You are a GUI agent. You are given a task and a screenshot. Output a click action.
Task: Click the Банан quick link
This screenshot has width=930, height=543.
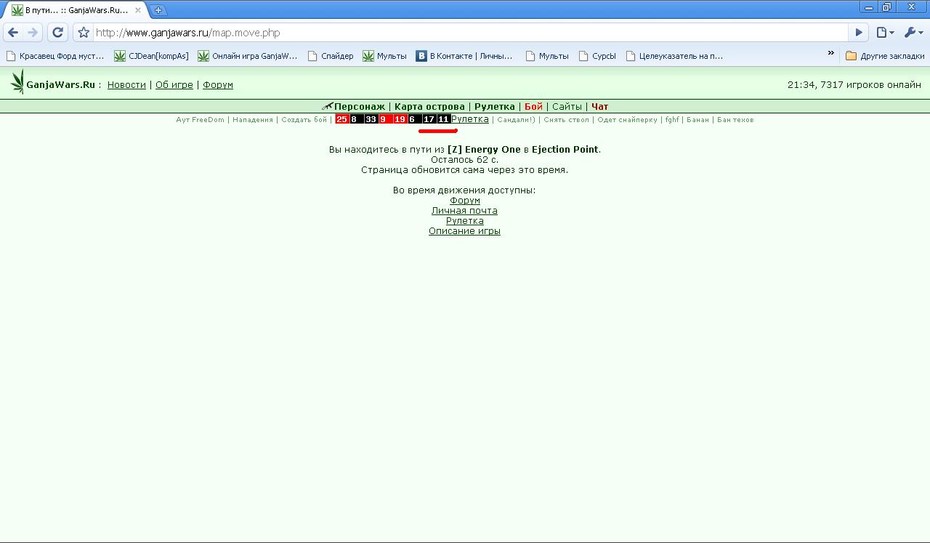(698, 120)
